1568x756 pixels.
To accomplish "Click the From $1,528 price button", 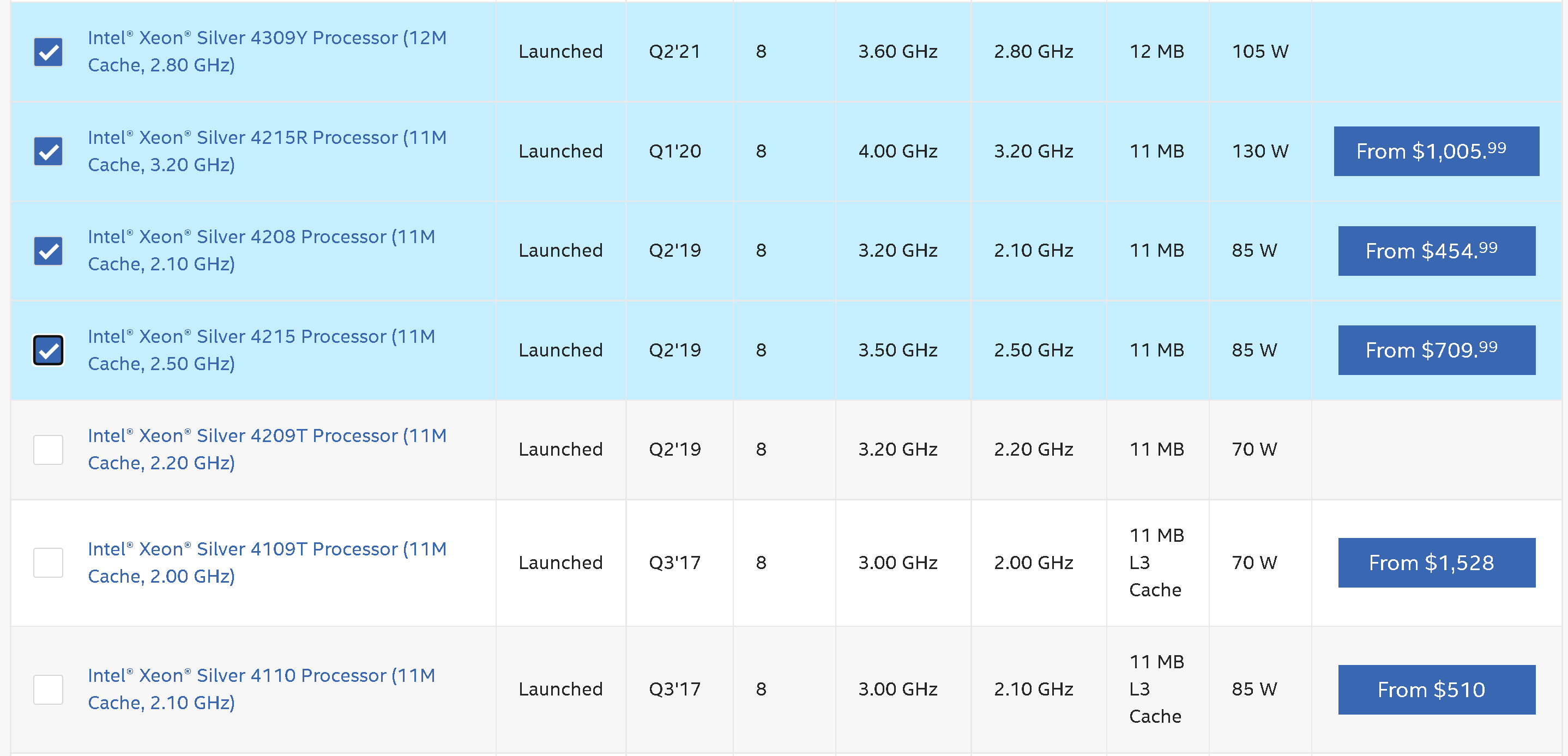I will pos(1436,563).
